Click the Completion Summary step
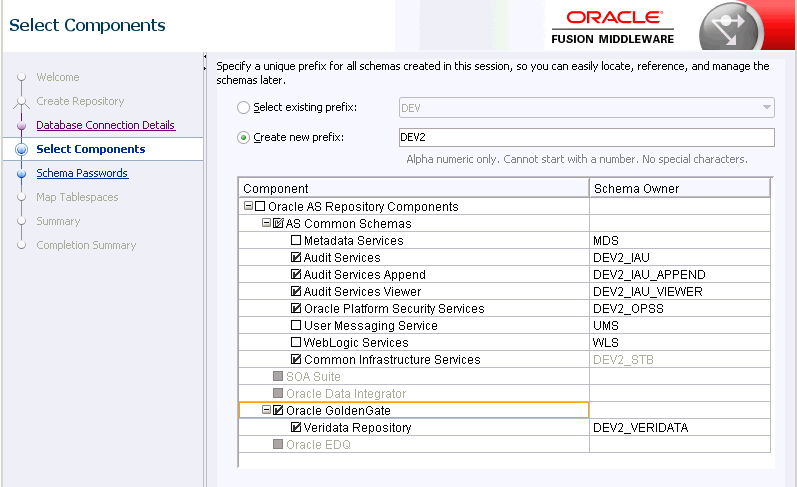 click(86, 245)
